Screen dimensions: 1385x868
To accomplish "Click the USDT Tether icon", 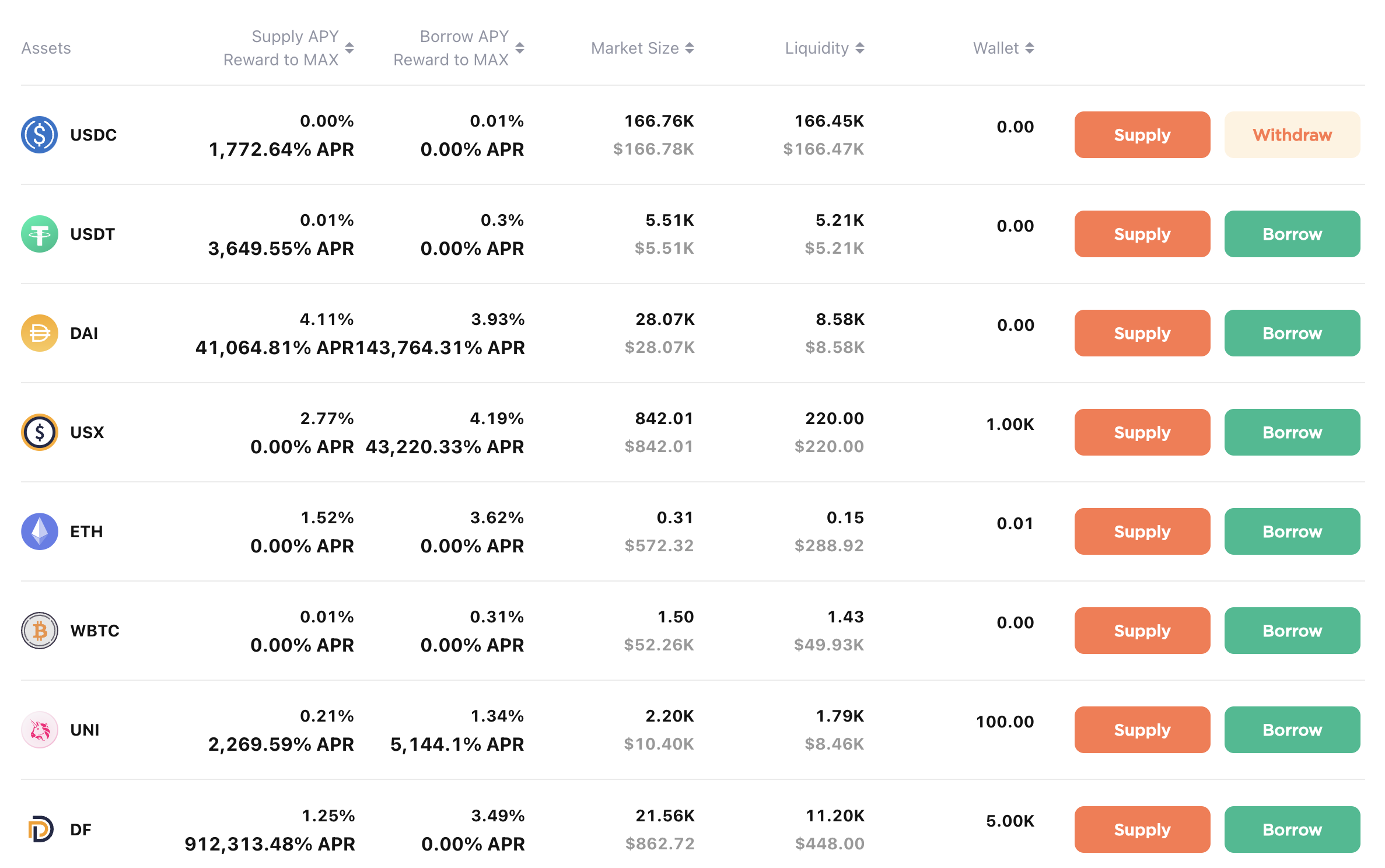I will click(39, 234).
